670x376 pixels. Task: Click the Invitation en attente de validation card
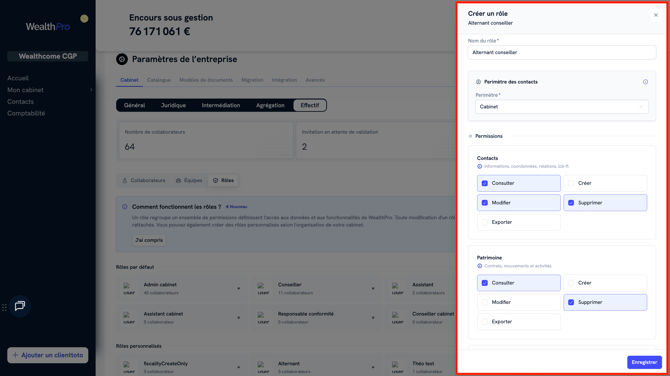click(376, 141)
